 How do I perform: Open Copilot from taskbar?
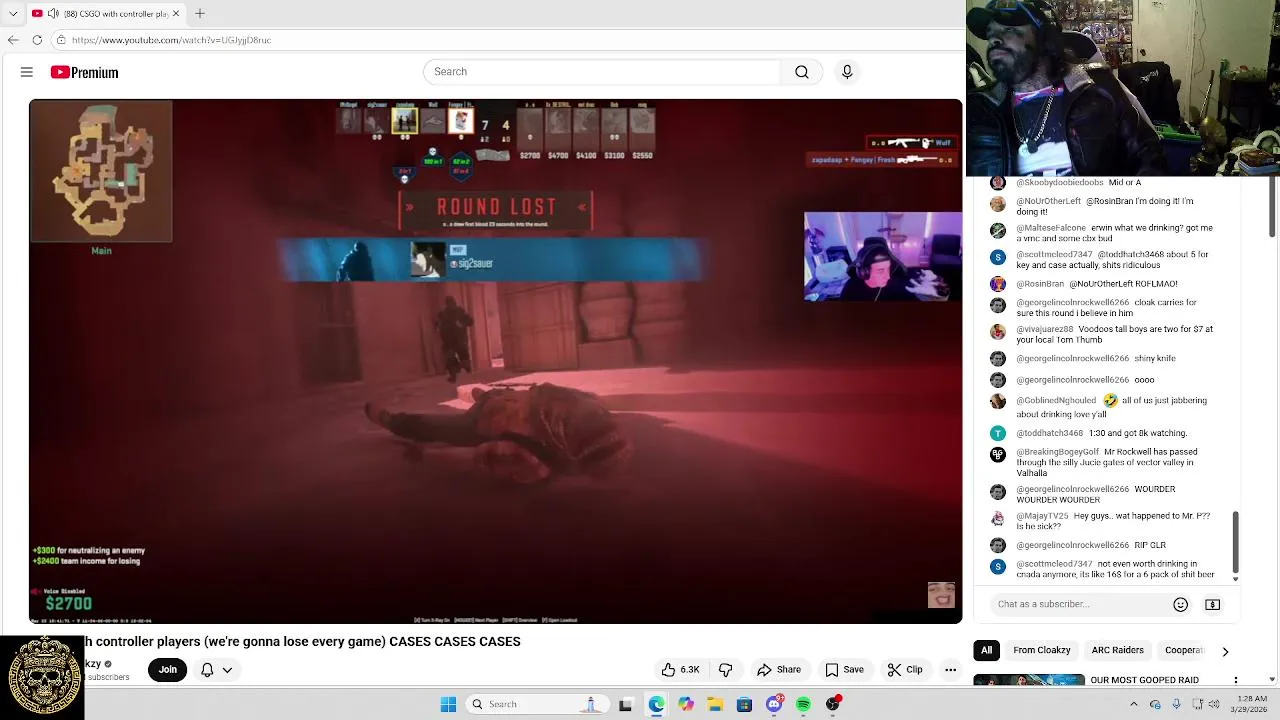(x=685, y=704)
